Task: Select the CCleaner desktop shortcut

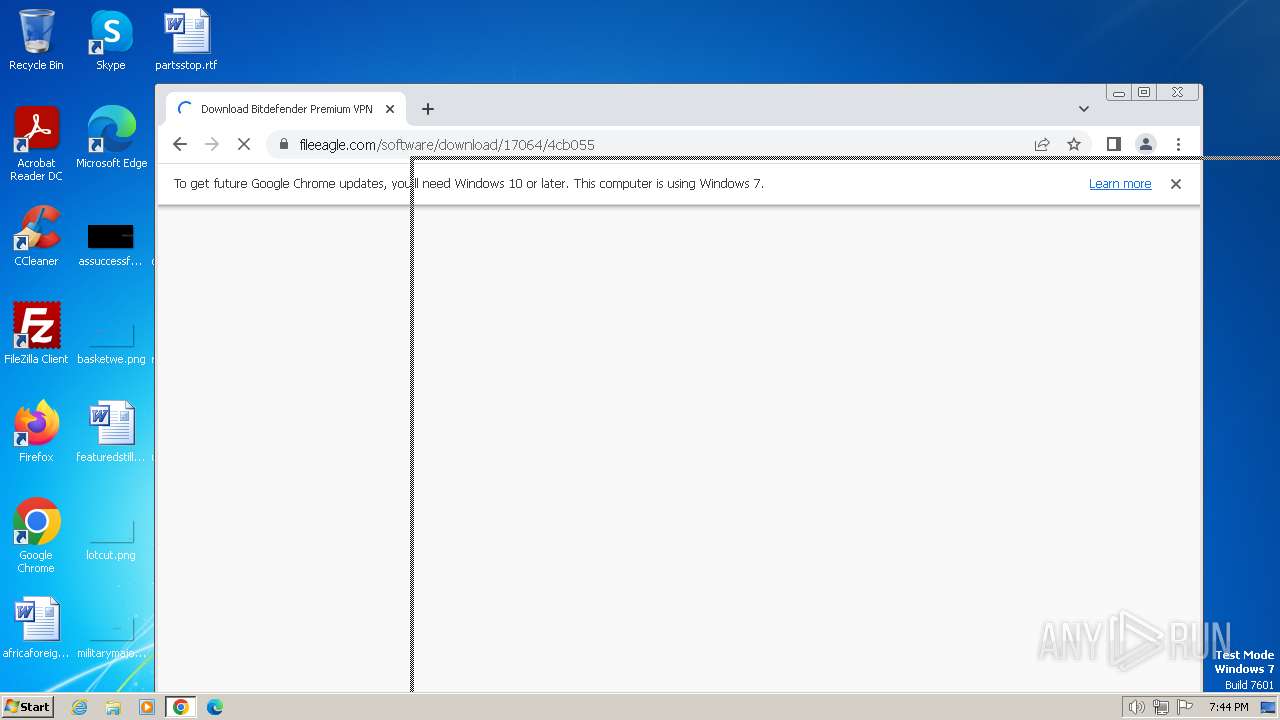Action: point(36,236)
